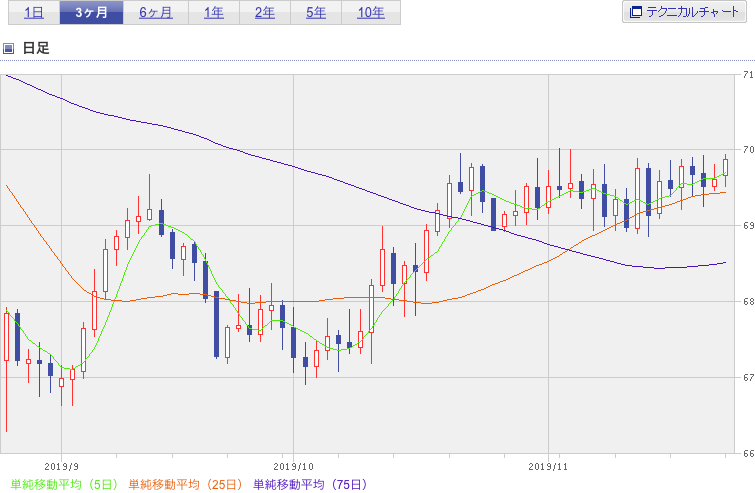
Task: Click the 2019/10 date axis label
Action: click(x=293, y=467)
